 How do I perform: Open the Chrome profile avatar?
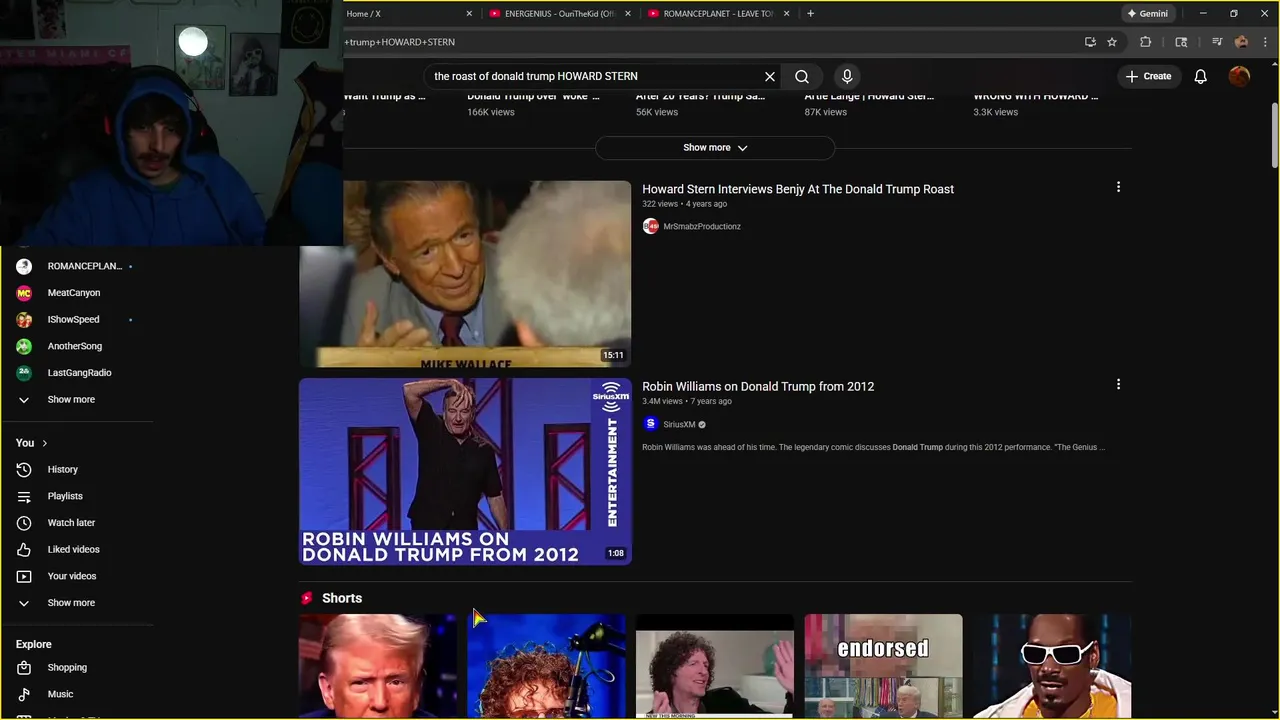[x=1241, y=42]
